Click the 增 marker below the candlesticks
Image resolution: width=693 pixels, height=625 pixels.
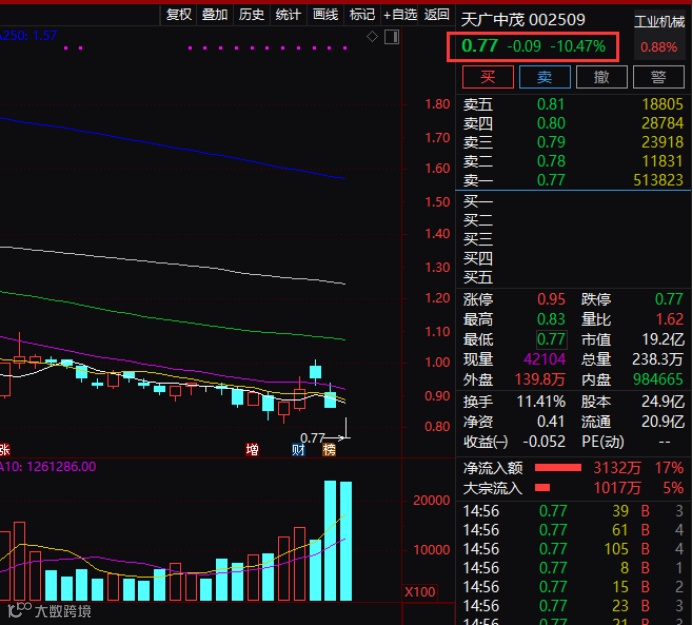(x=252, y=450)
